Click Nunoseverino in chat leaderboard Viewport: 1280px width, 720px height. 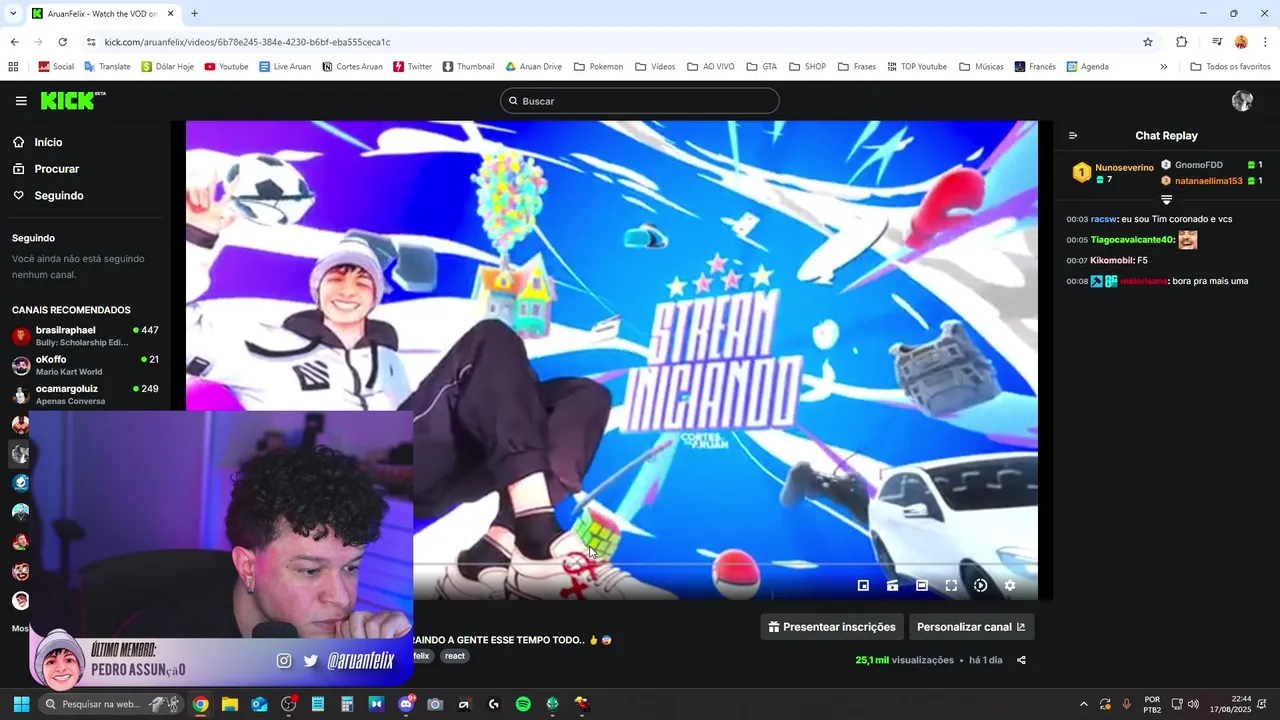pyautogui.click(x=1124, y=168)
